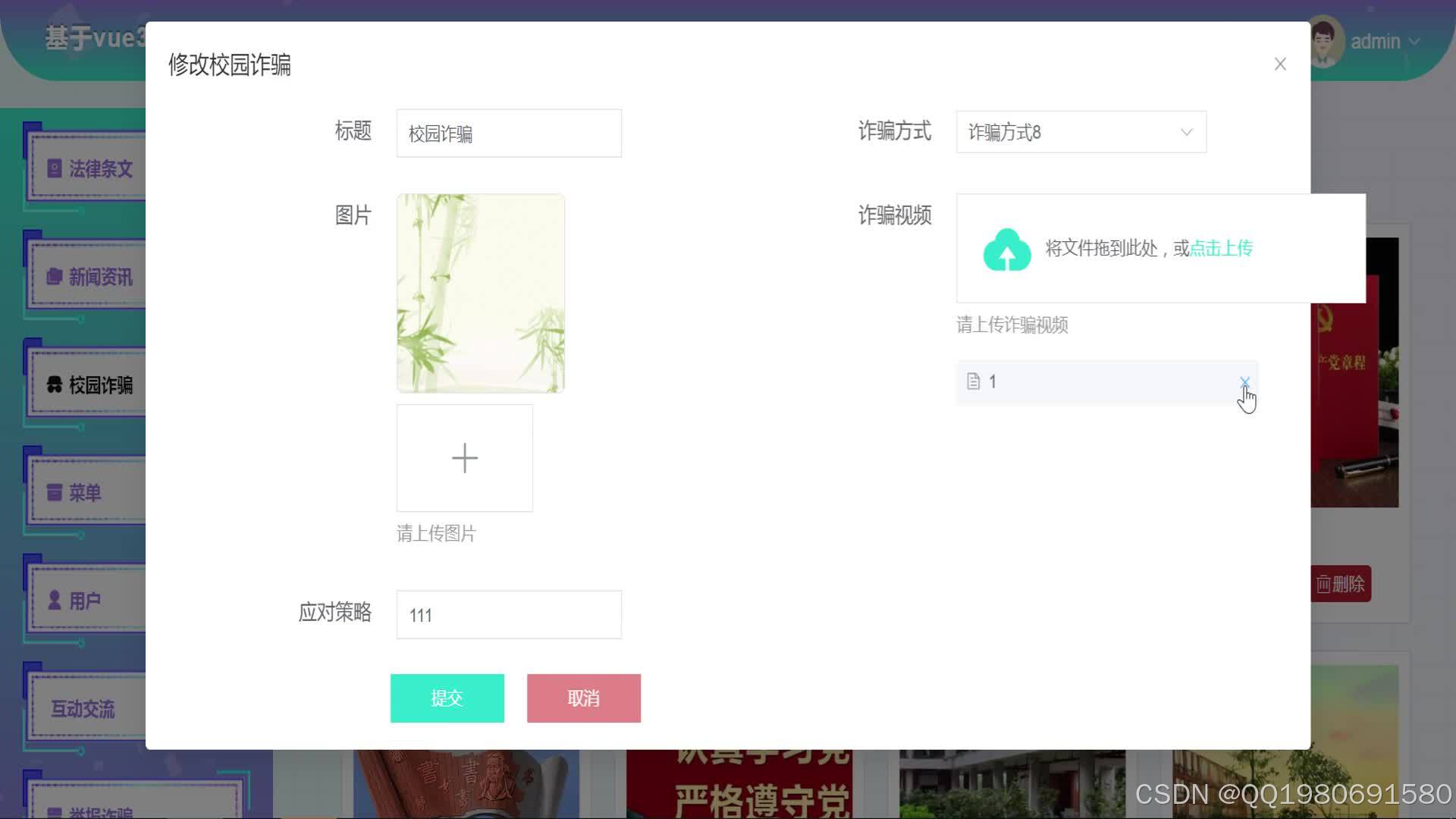Click the 举报诈骗 icon at sidebar bottom
This screenshot has width=1456, height=819.
point(53,810)
